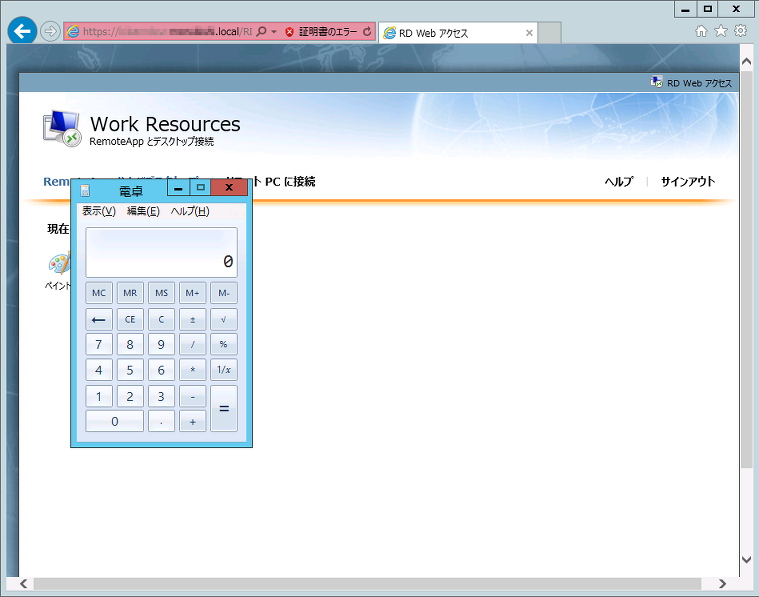
Task: Click the horizontal scrollbar right arrow
Action: click(722, 583)
